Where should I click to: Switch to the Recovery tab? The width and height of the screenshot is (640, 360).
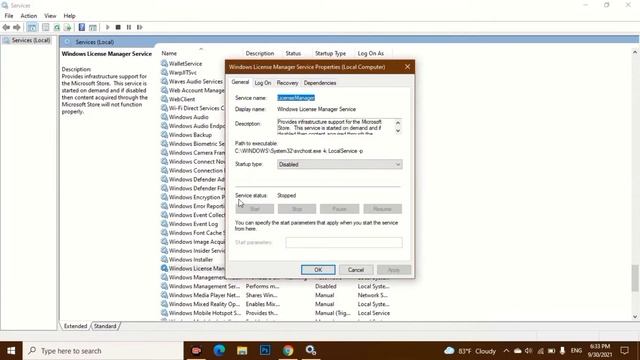tap(287, 83)
